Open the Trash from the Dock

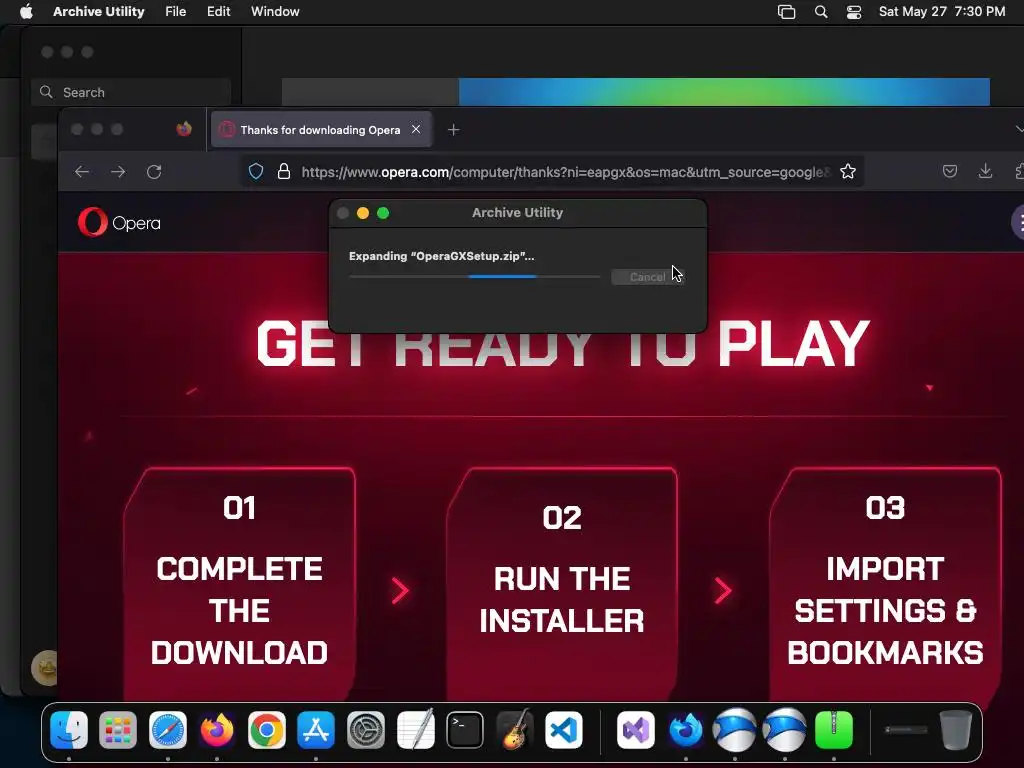pyautogui.click(x=955, y=729)
